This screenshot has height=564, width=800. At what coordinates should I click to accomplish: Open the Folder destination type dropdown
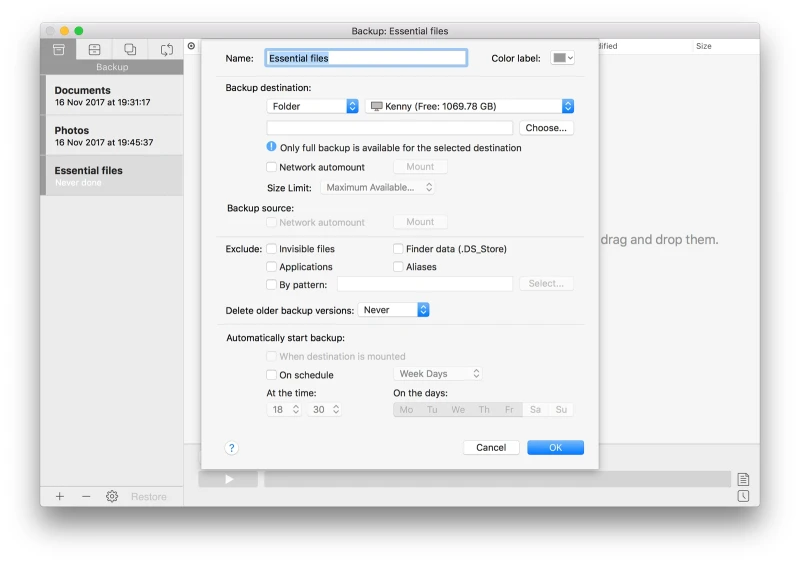[x=313, y=106]
